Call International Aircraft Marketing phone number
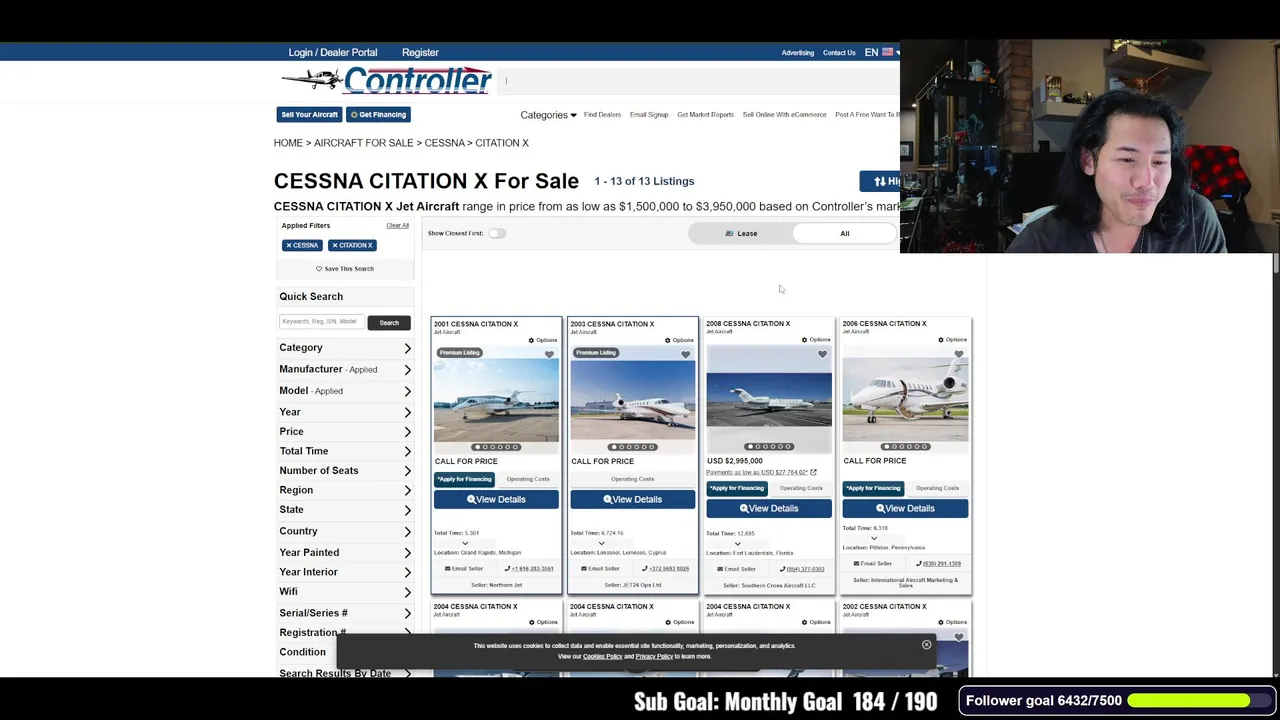 pos(938,564)
